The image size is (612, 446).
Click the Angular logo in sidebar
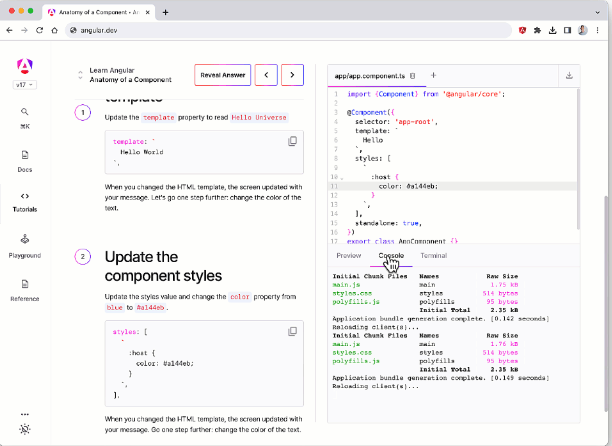25,66
